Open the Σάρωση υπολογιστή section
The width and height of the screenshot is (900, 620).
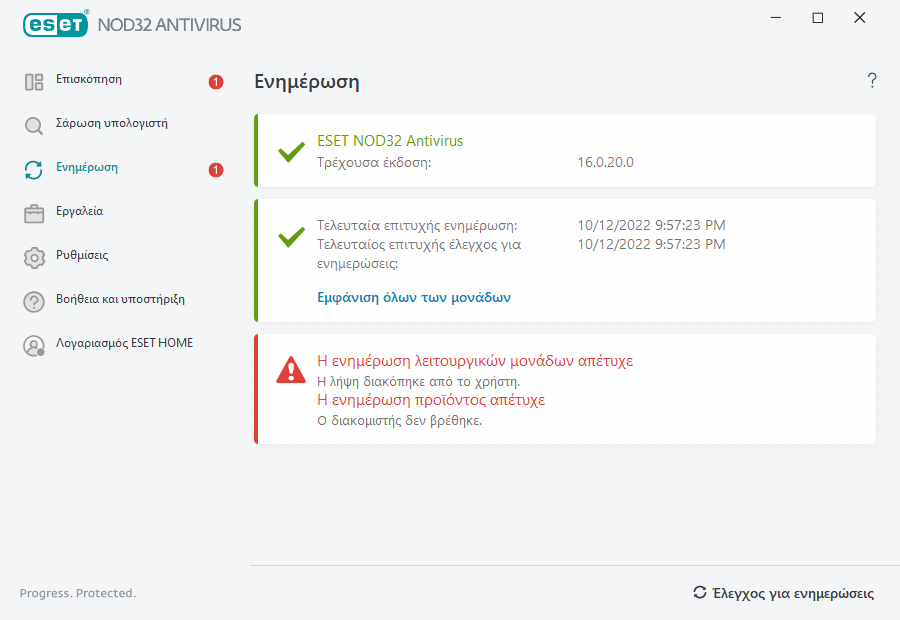pyautogui.click(x=112, y=124)
